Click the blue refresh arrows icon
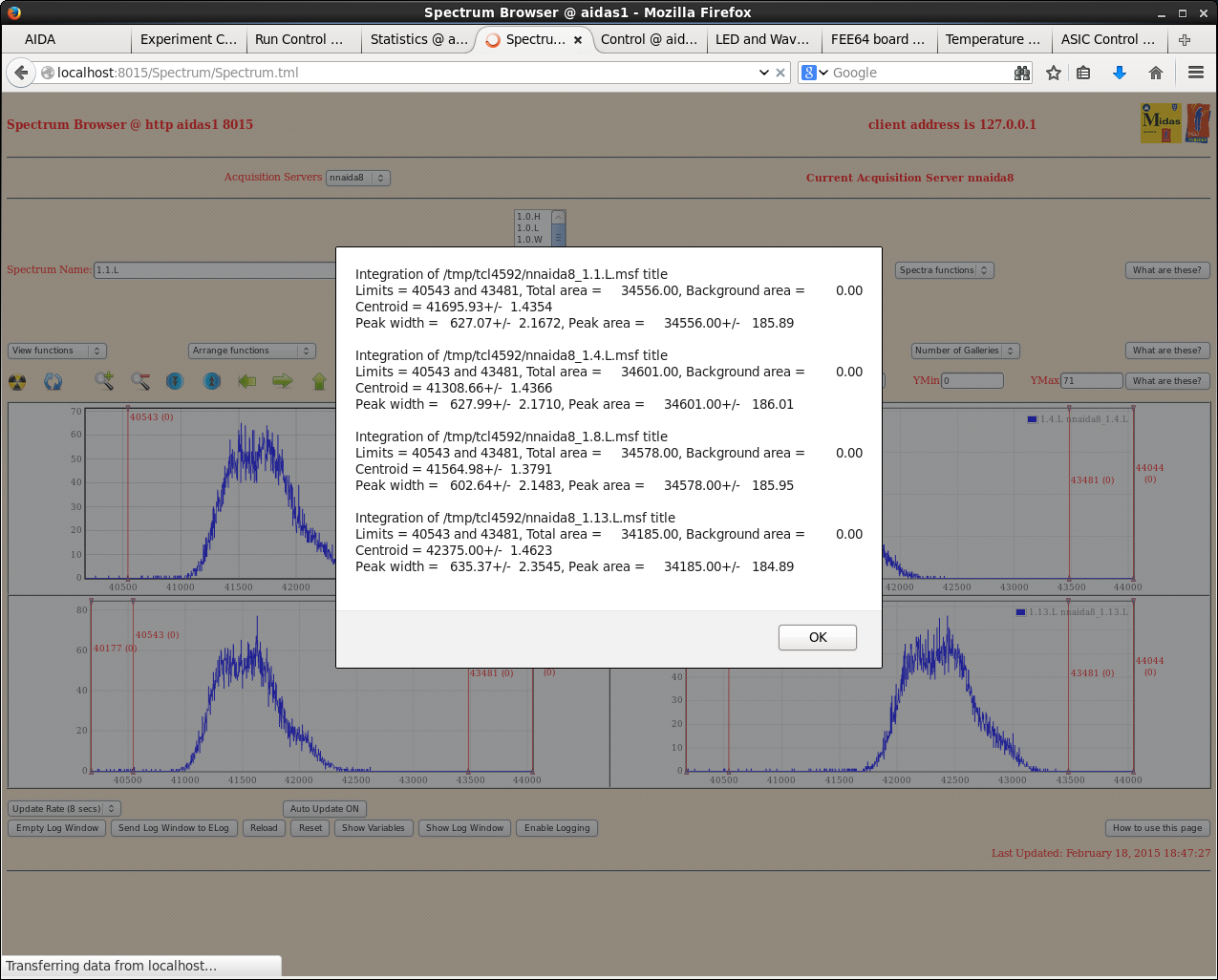The width and height of the screenshot is (1218, 980). 53,382
